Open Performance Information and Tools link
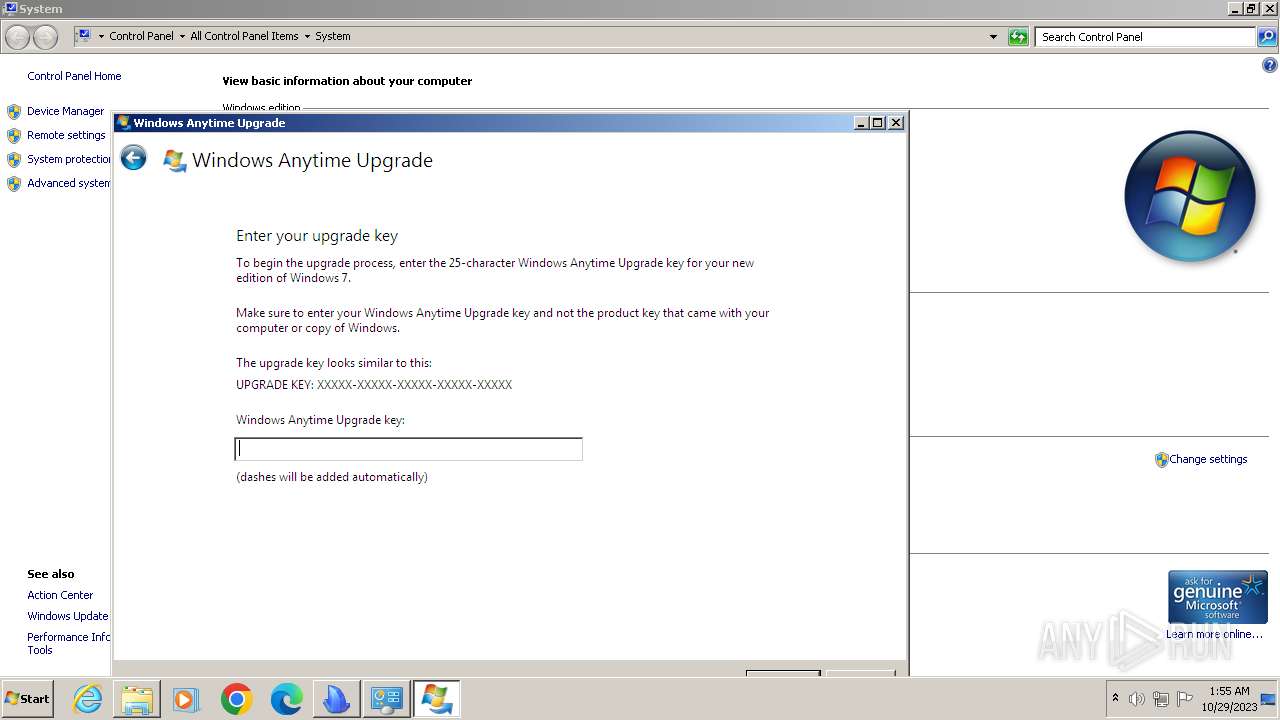 tap(69, 643)
